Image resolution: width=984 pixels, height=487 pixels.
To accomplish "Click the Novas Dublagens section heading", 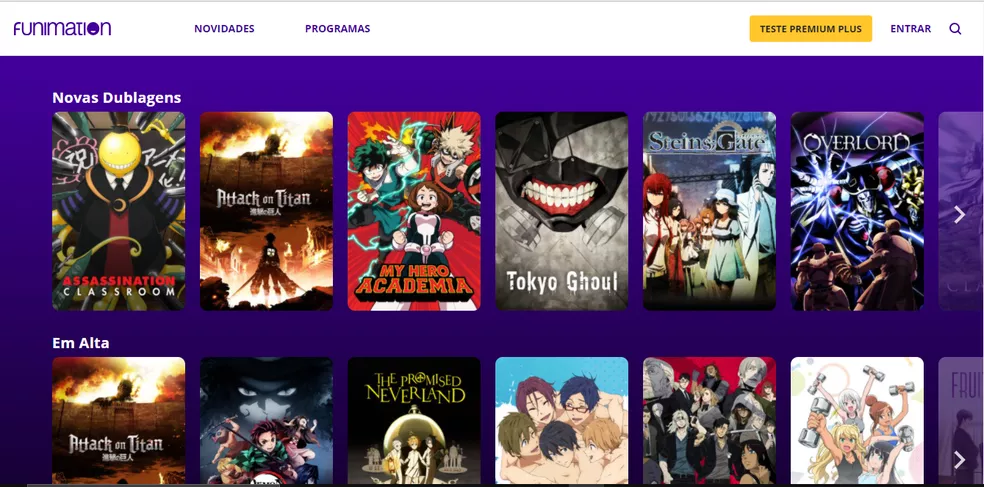I will pyautogui.click(x=117, y=97).
